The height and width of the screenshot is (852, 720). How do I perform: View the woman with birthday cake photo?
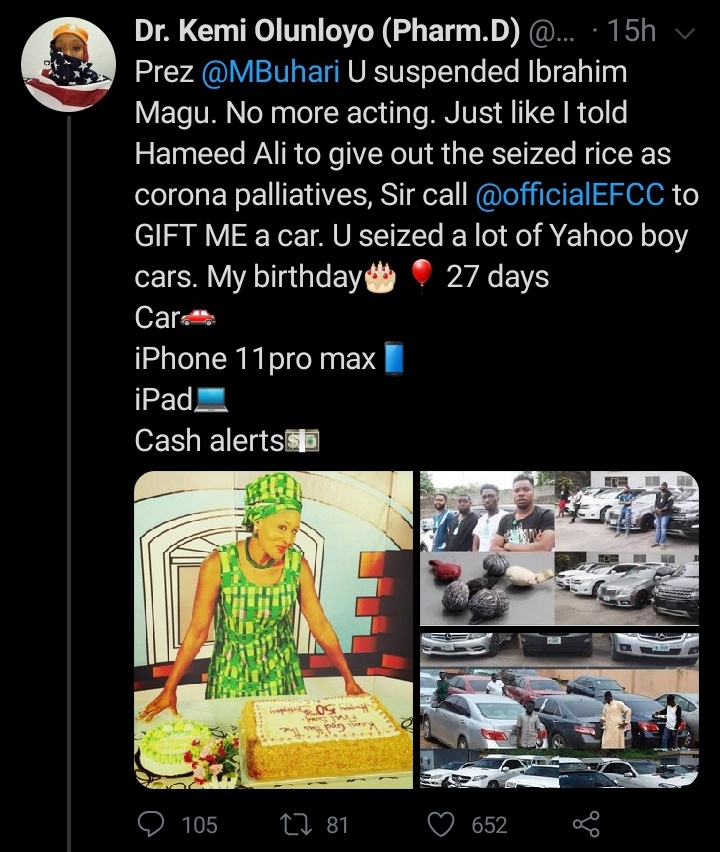click(273, 630)
